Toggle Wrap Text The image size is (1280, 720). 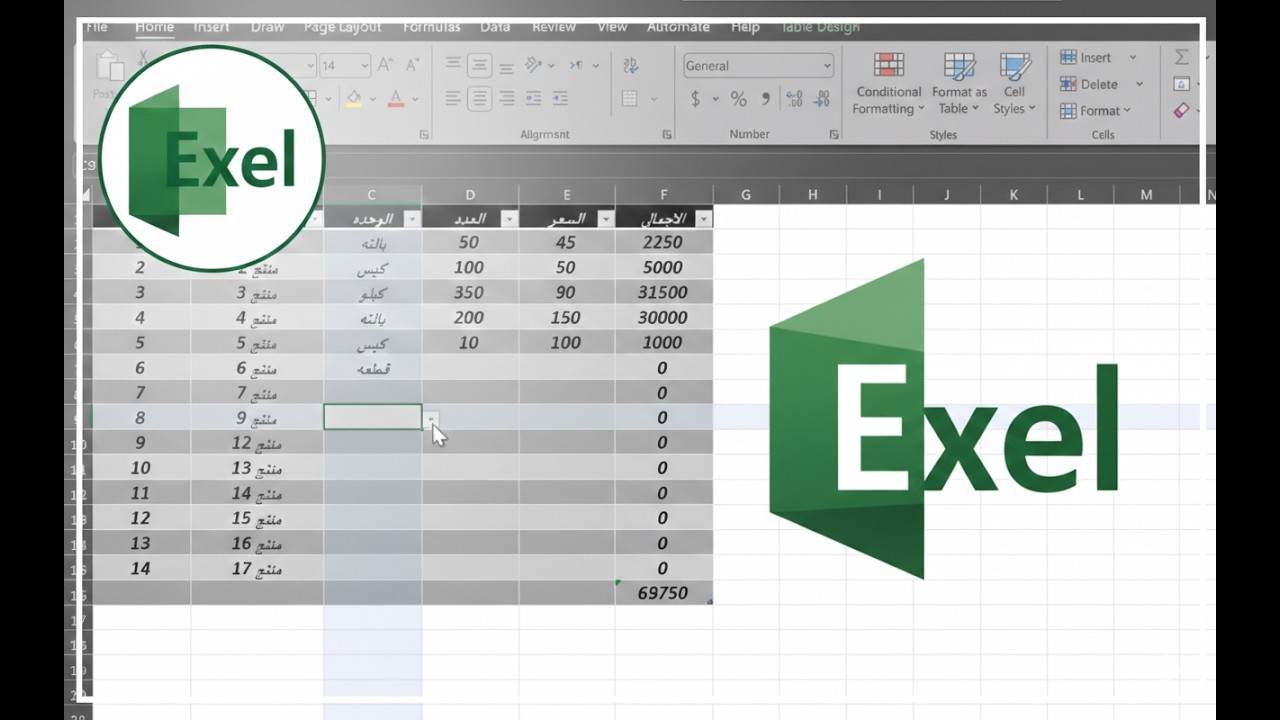click(x=630, y=65)
